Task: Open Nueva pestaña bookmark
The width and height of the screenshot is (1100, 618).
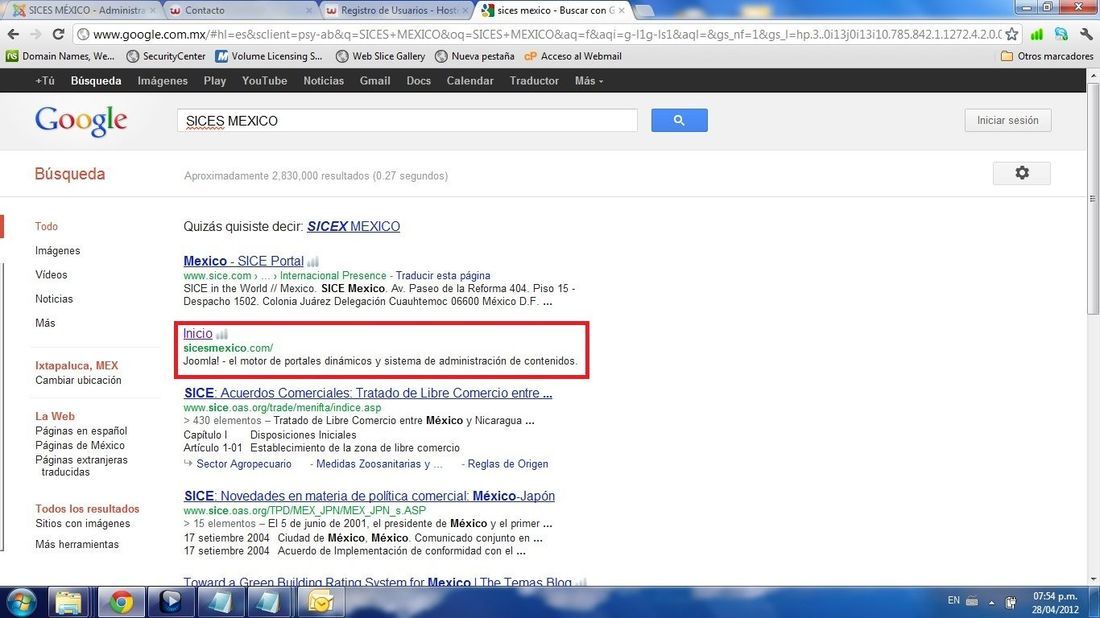Action: tap(475, 56)
